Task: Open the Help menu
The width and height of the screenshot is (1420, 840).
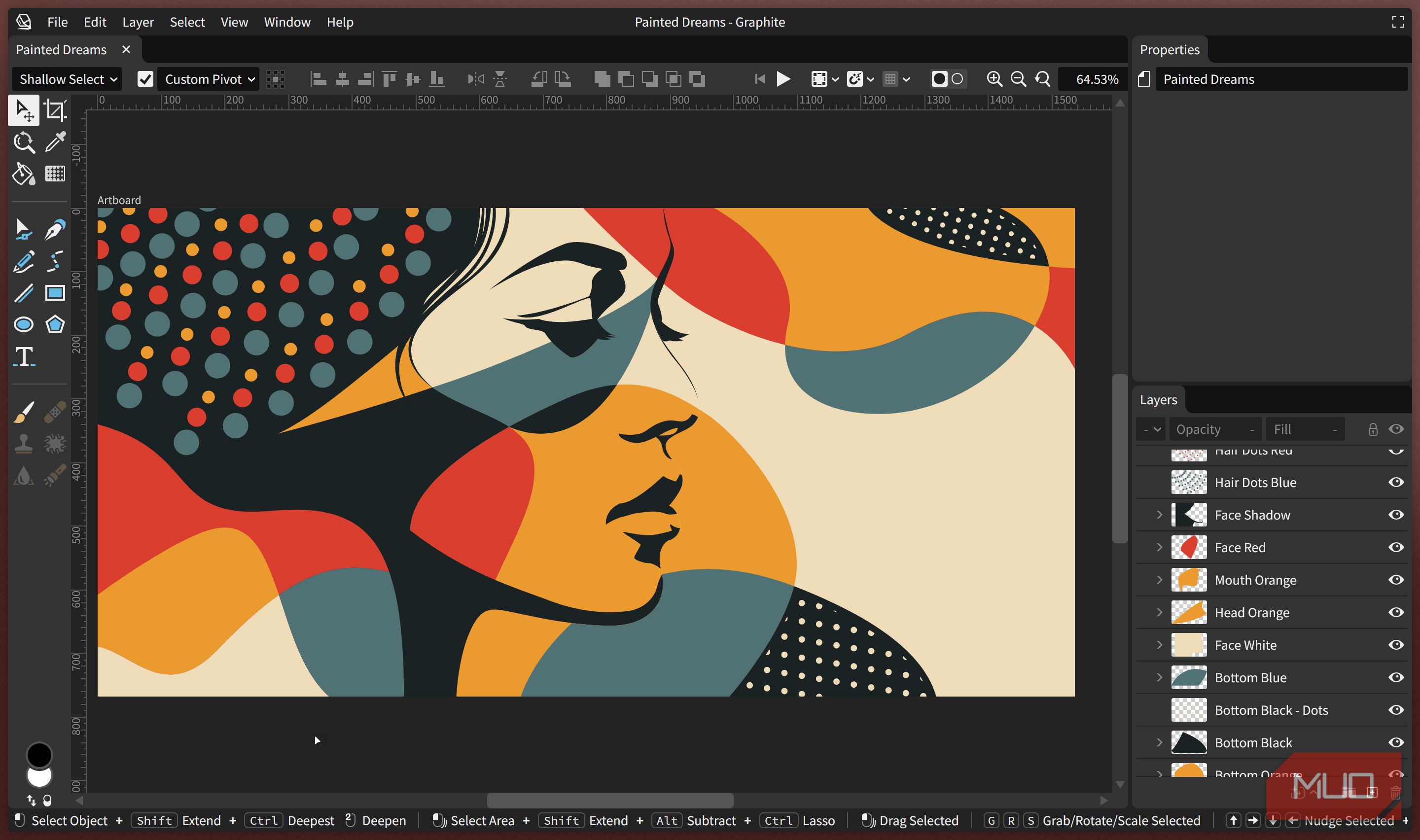Action: click(340, 22)
